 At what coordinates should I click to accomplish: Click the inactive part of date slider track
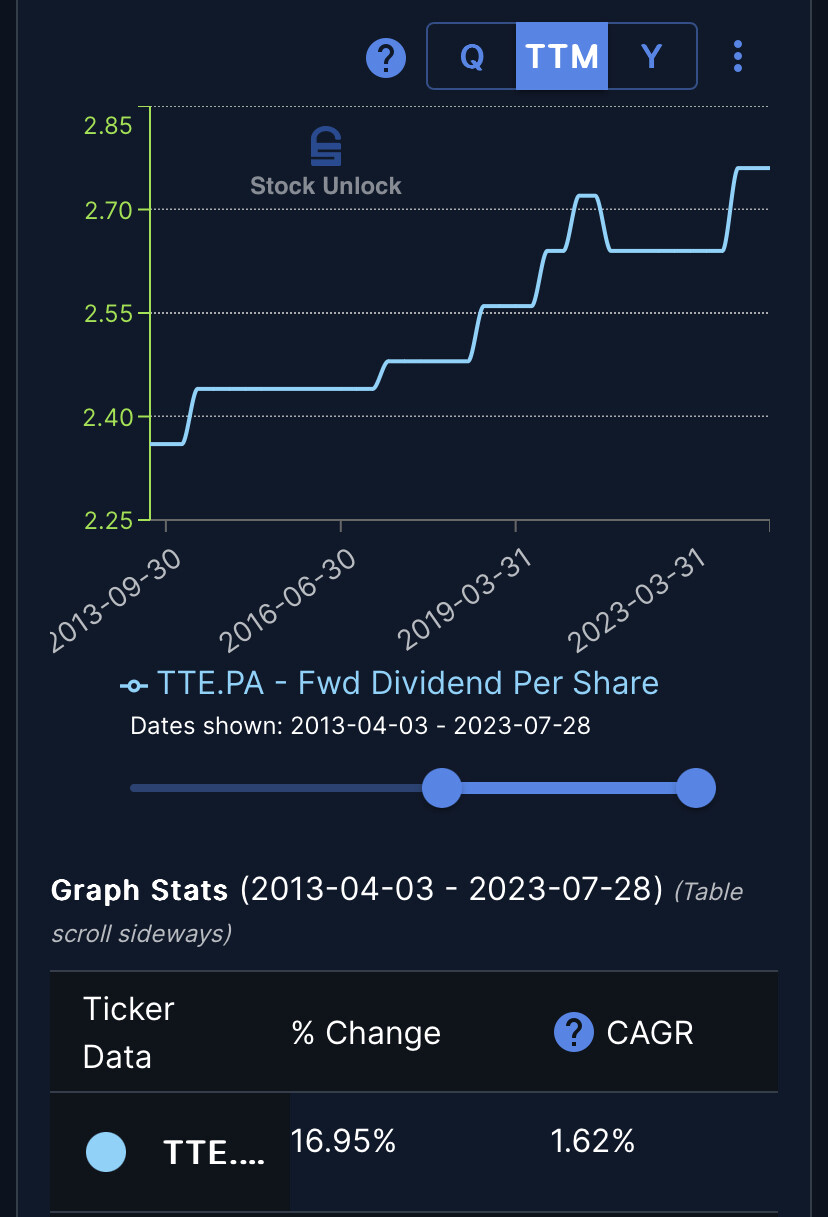pos(276,788)
